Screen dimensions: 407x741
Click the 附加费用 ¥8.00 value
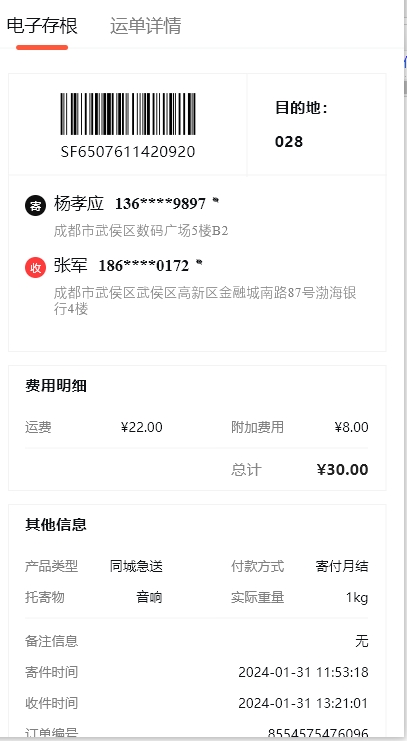click(x=351, y=427)
